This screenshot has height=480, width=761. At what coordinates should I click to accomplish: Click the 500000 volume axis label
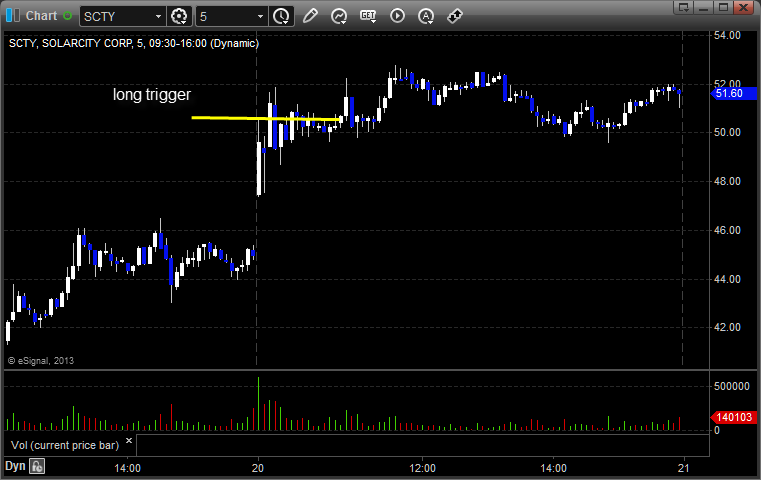click(x=732, y=386)
